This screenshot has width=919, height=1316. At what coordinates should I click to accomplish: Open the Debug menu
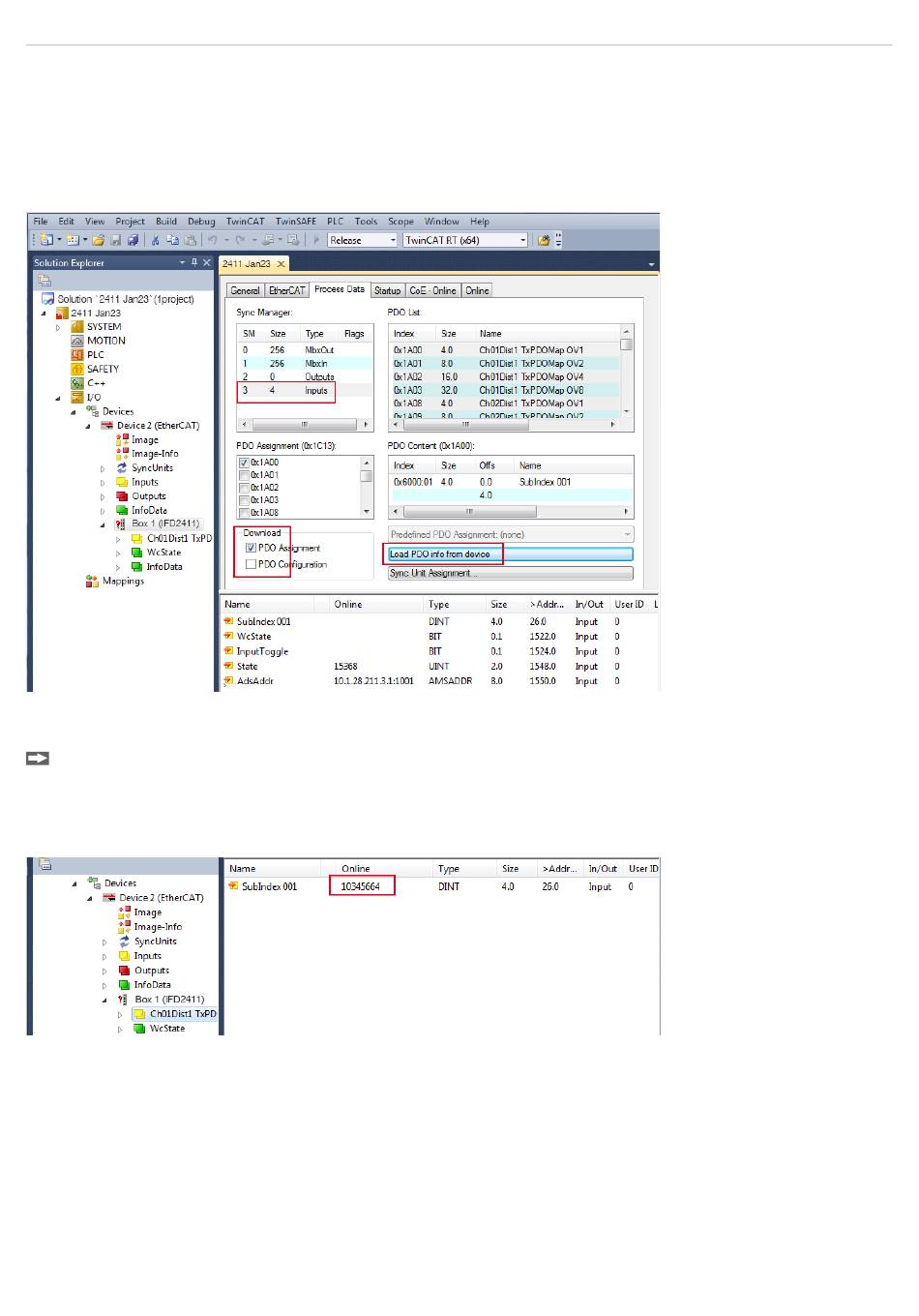pos(201,222)
